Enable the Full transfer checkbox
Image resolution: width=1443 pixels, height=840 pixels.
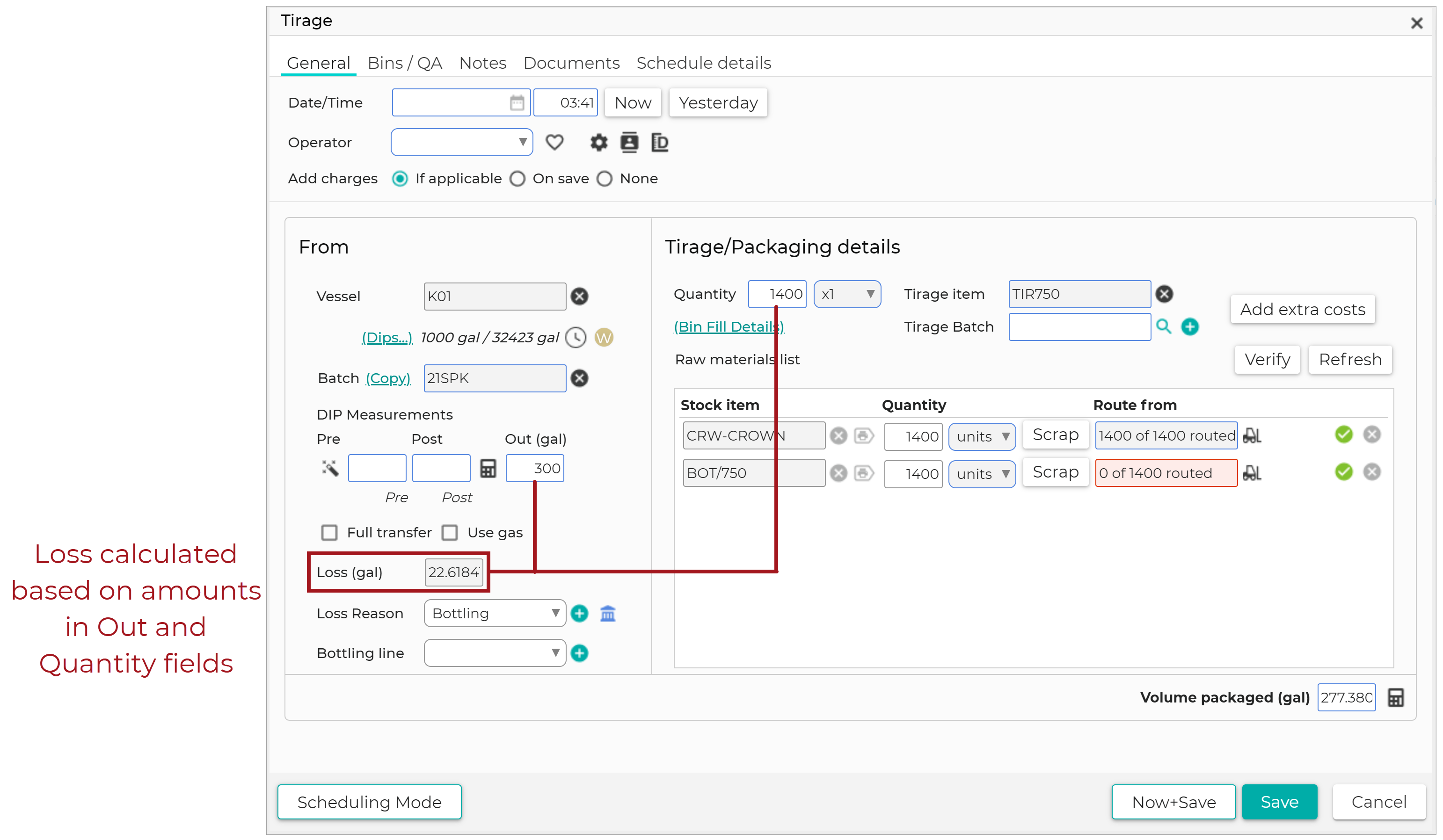click(x=329, y=533)
